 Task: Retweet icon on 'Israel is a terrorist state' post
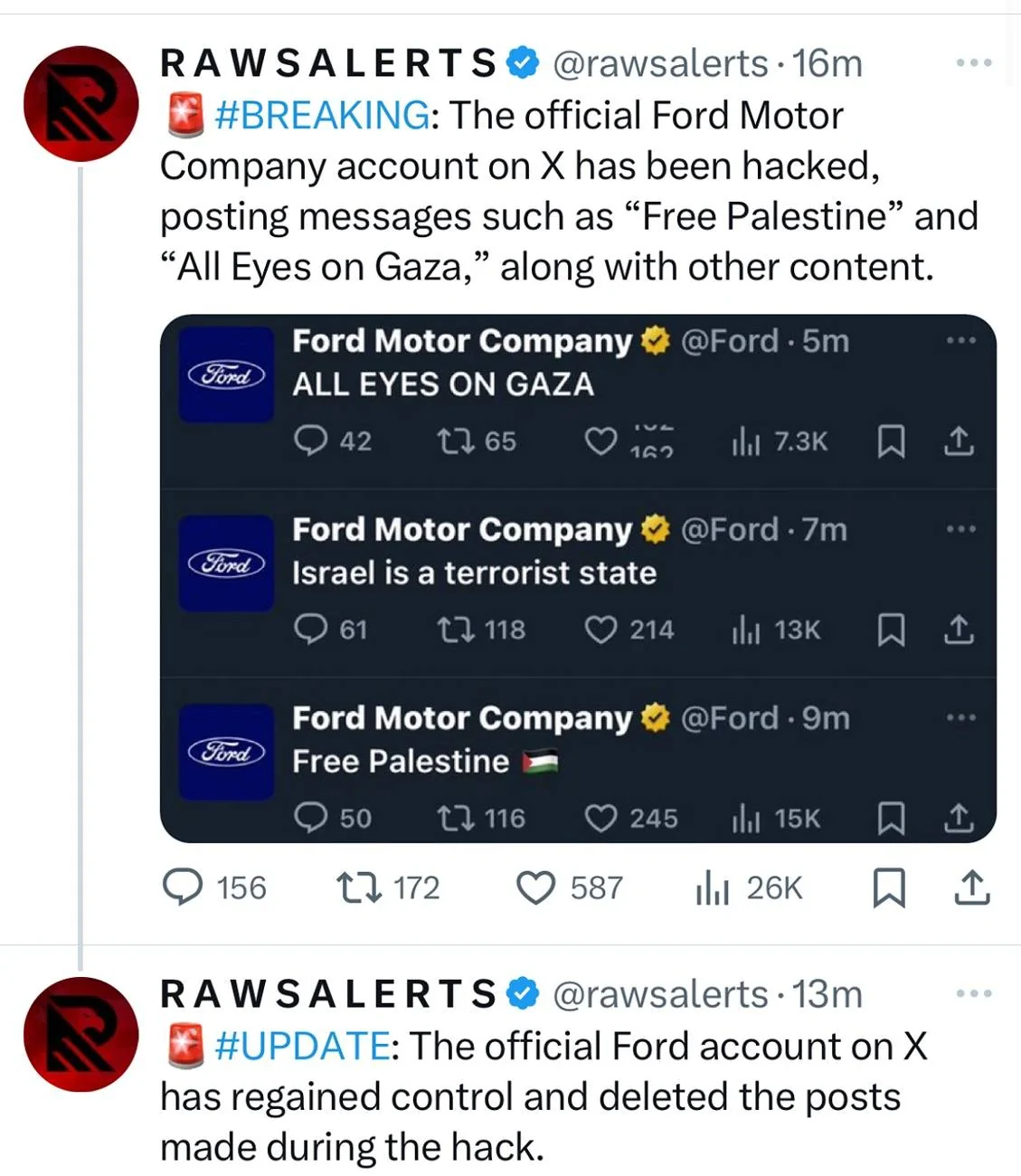point(451,629)
